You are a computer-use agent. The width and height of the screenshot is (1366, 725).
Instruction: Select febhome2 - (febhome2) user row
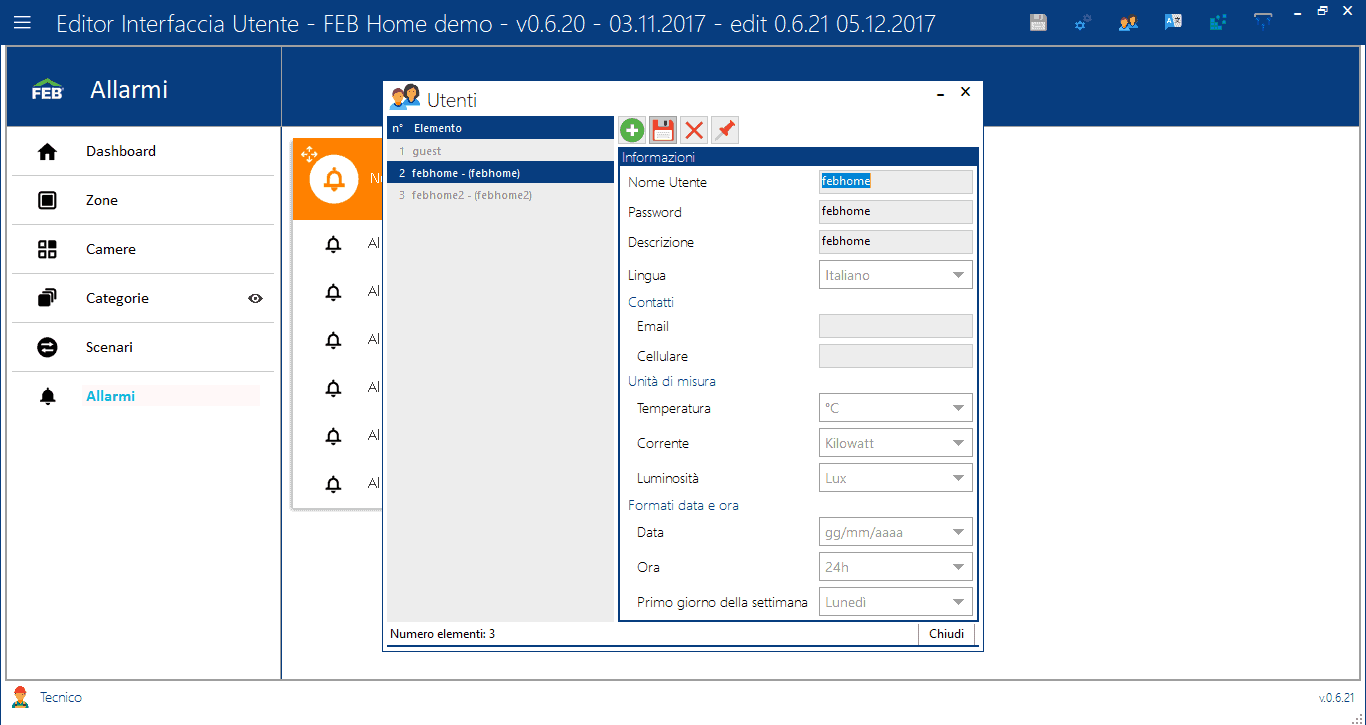click(500, 195)
